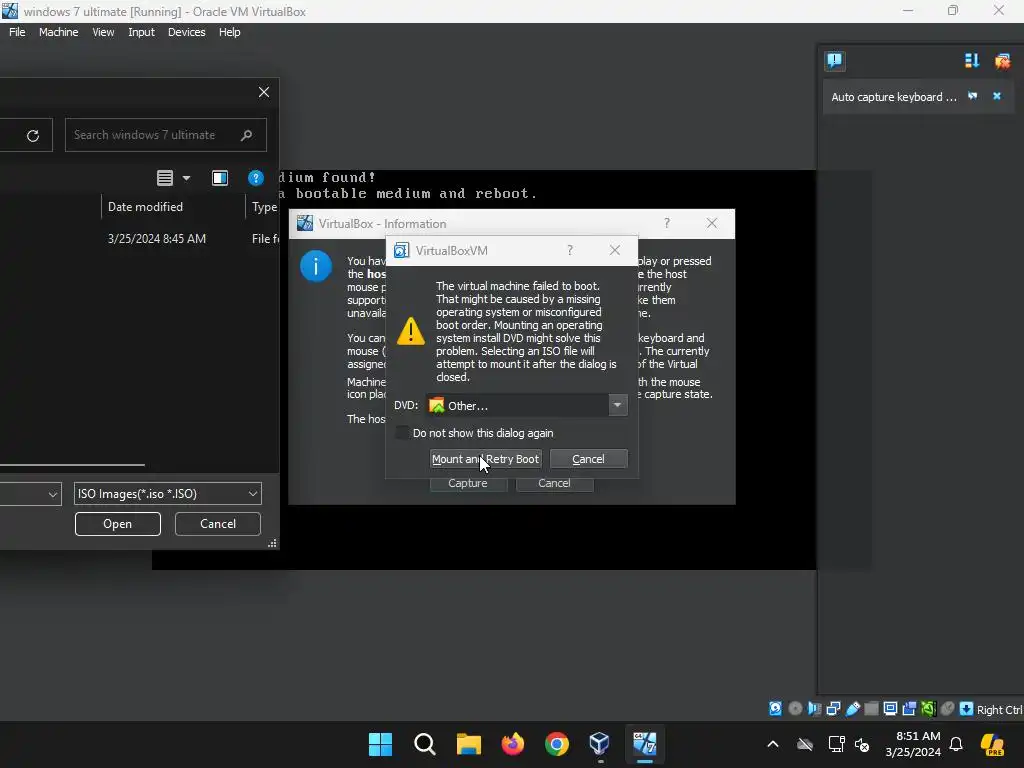Open the Input menu

pyautogui.click(x=141, y=32)
